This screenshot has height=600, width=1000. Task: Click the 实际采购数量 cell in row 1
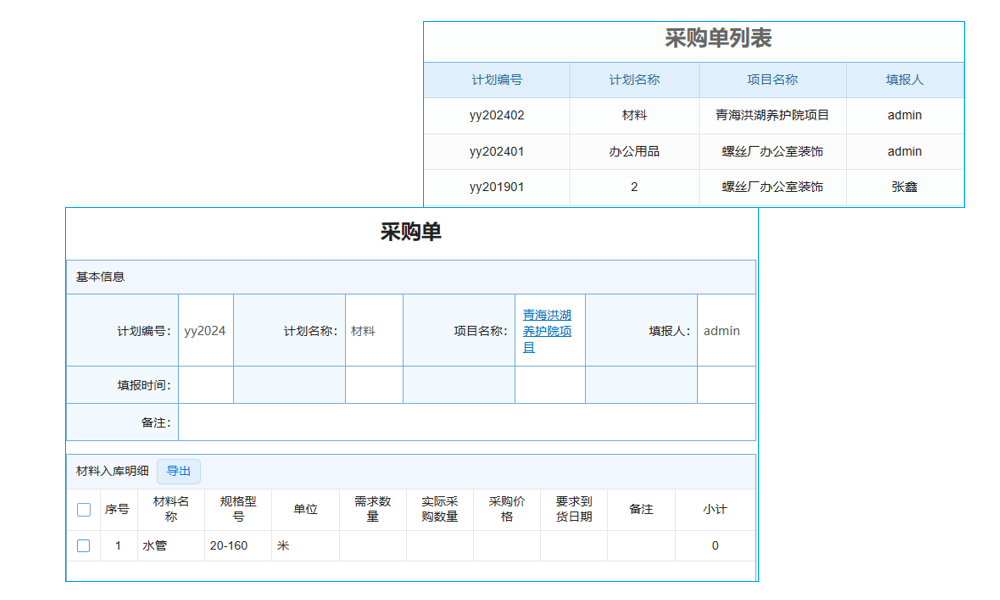(x=440, y=545)
